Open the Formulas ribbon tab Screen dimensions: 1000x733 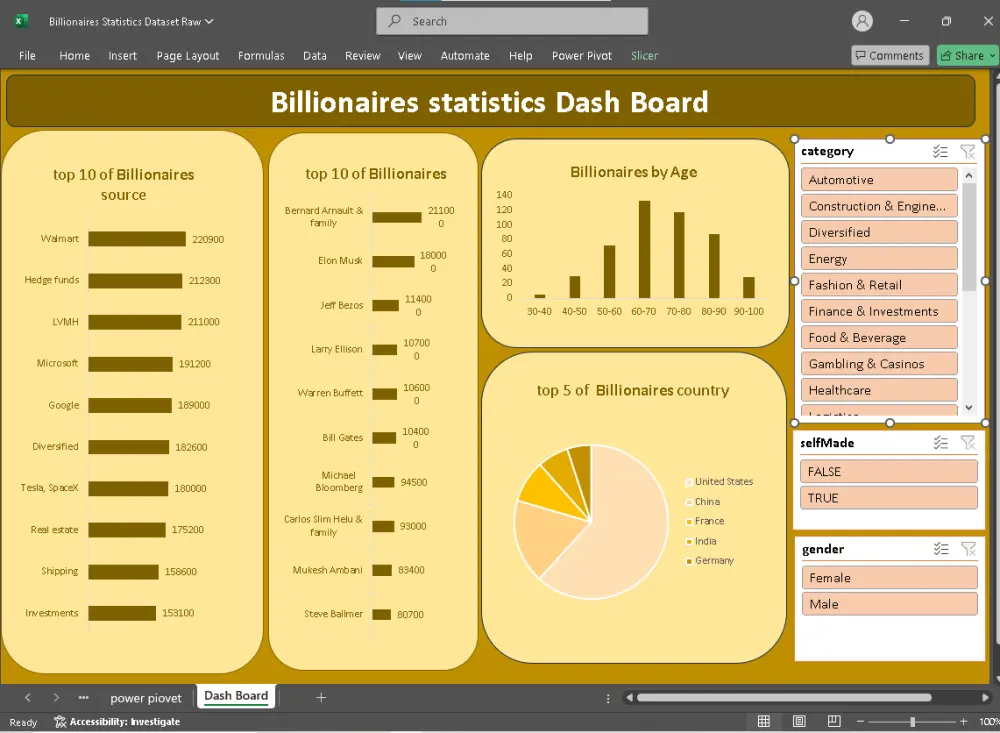point(261,56)
